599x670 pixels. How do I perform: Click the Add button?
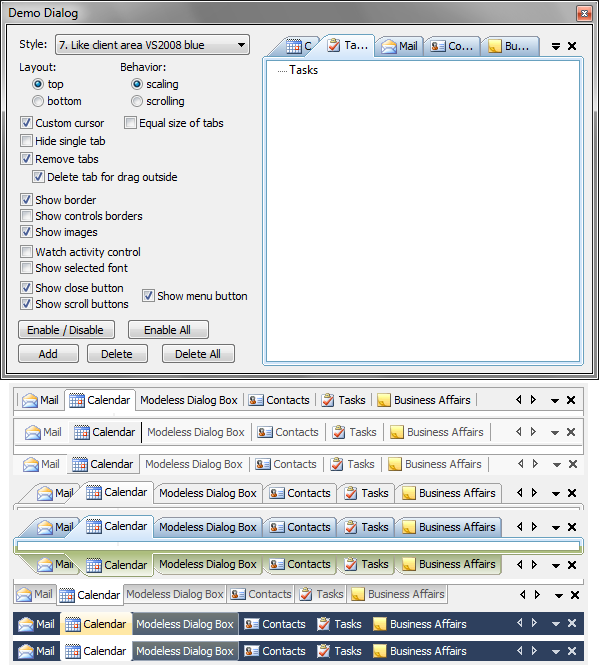48,354
